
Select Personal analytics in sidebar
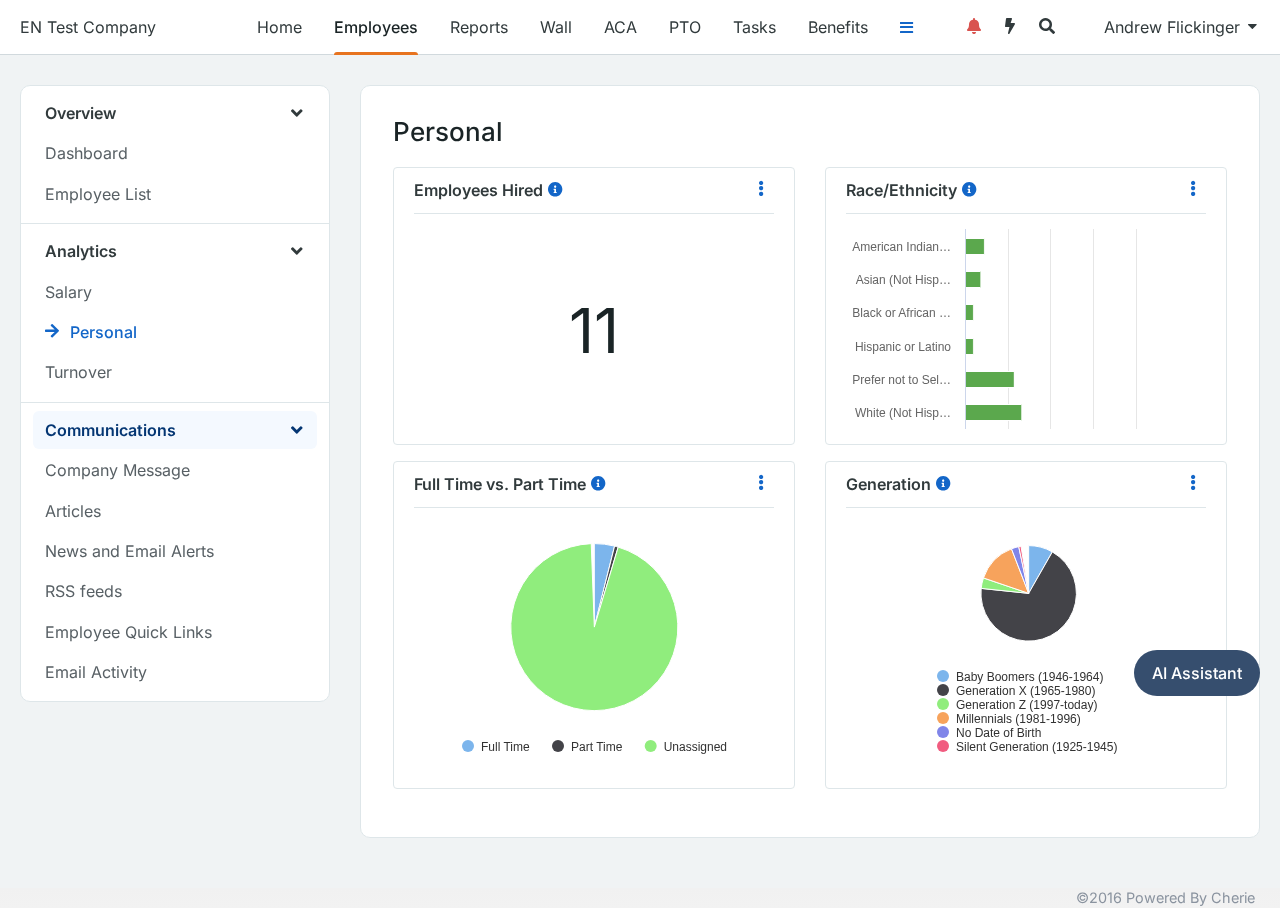coord(103,332)
